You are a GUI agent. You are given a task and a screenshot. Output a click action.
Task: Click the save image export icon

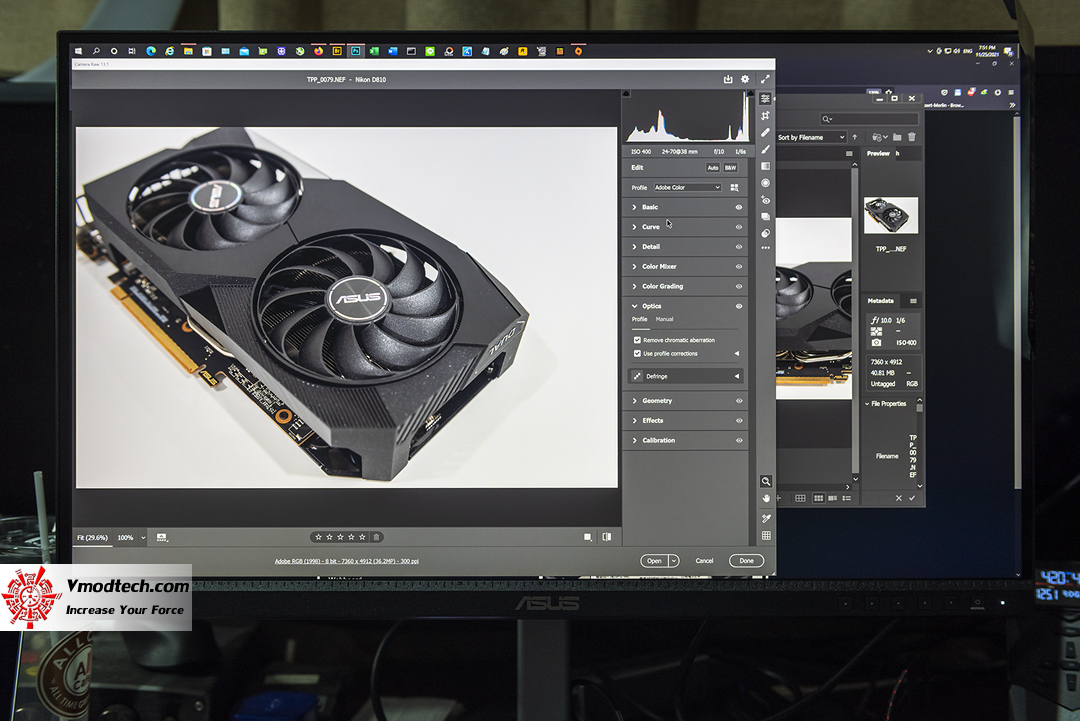point(728,79)
